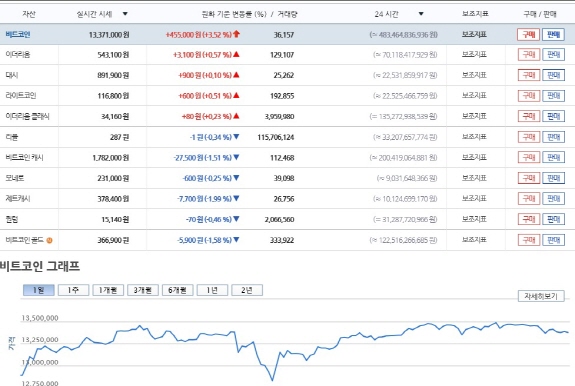Screen dimensions: 575x386
Task: Click 판매 button in the 리플 row
Action: pyautogui.click(x=553, y=137)
